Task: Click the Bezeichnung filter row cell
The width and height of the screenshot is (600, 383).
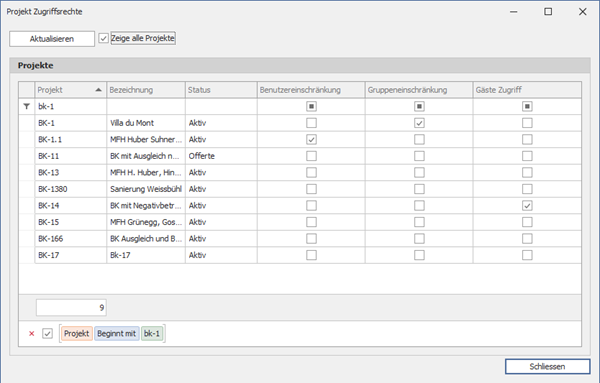Action: (146, 106)
